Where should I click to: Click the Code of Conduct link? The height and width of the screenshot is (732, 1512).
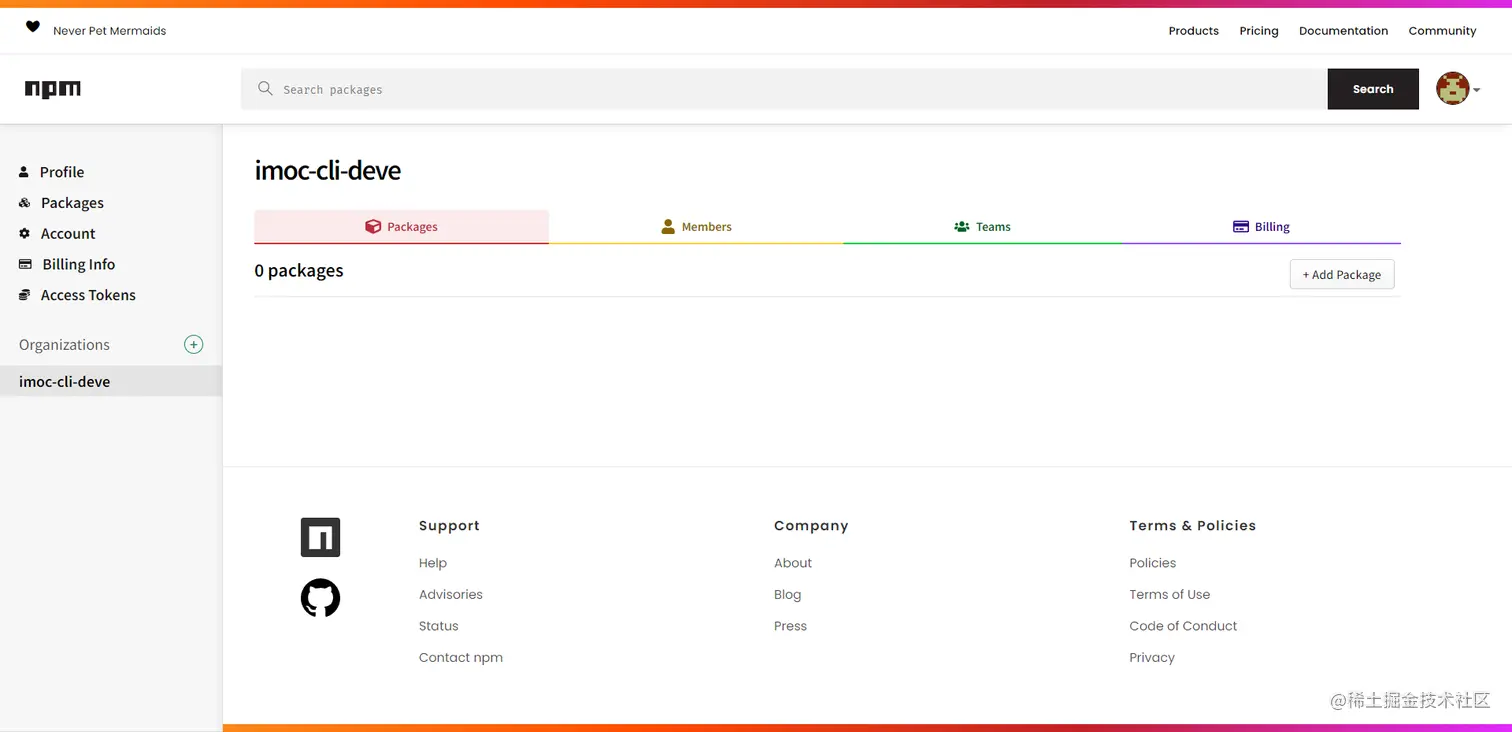click(x=1183, y=626)
